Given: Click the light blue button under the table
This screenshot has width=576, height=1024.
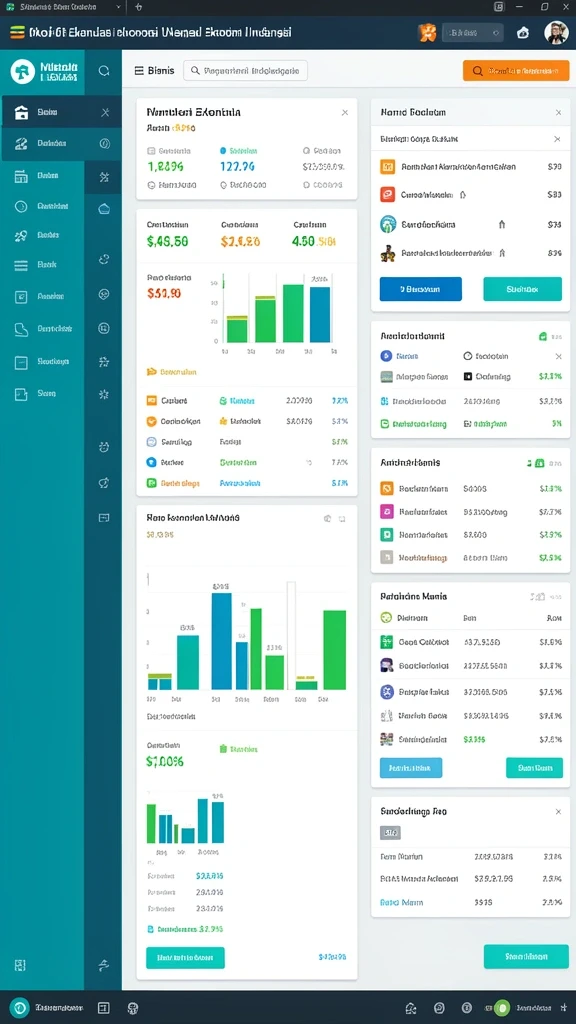Looking at the screenshot, I should click(411, 768).
